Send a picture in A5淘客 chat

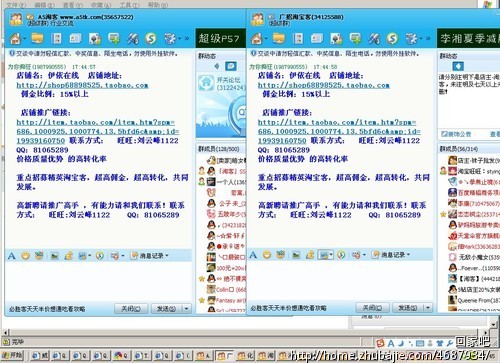55,256
